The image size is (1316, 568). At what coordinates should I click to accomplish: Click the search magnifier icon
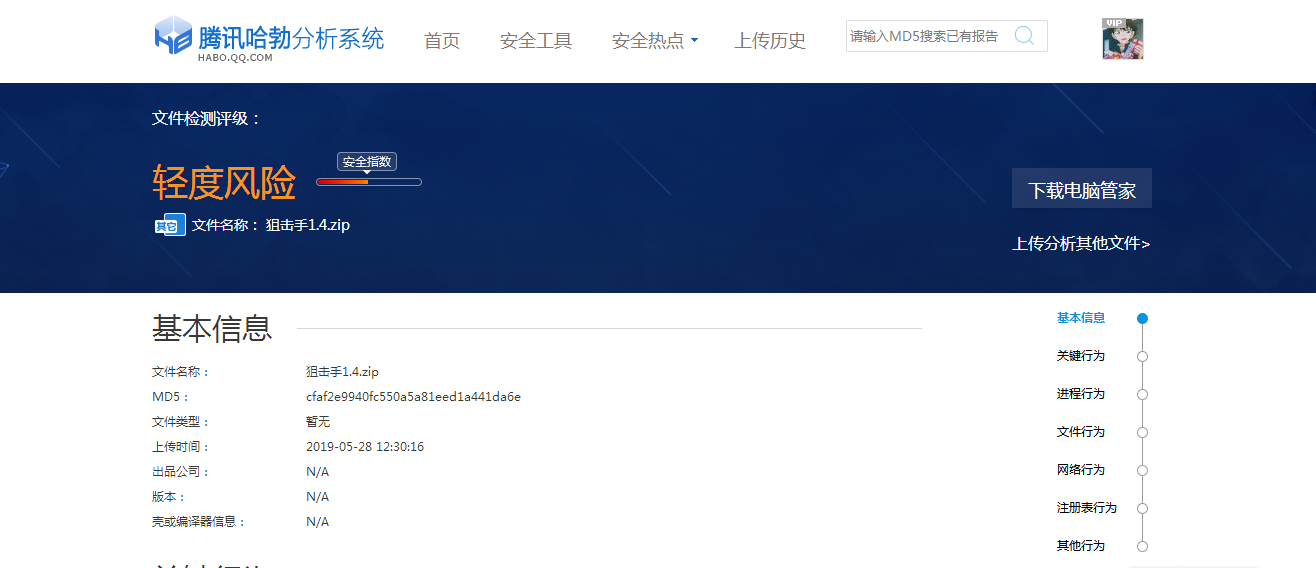point(1024,36)
